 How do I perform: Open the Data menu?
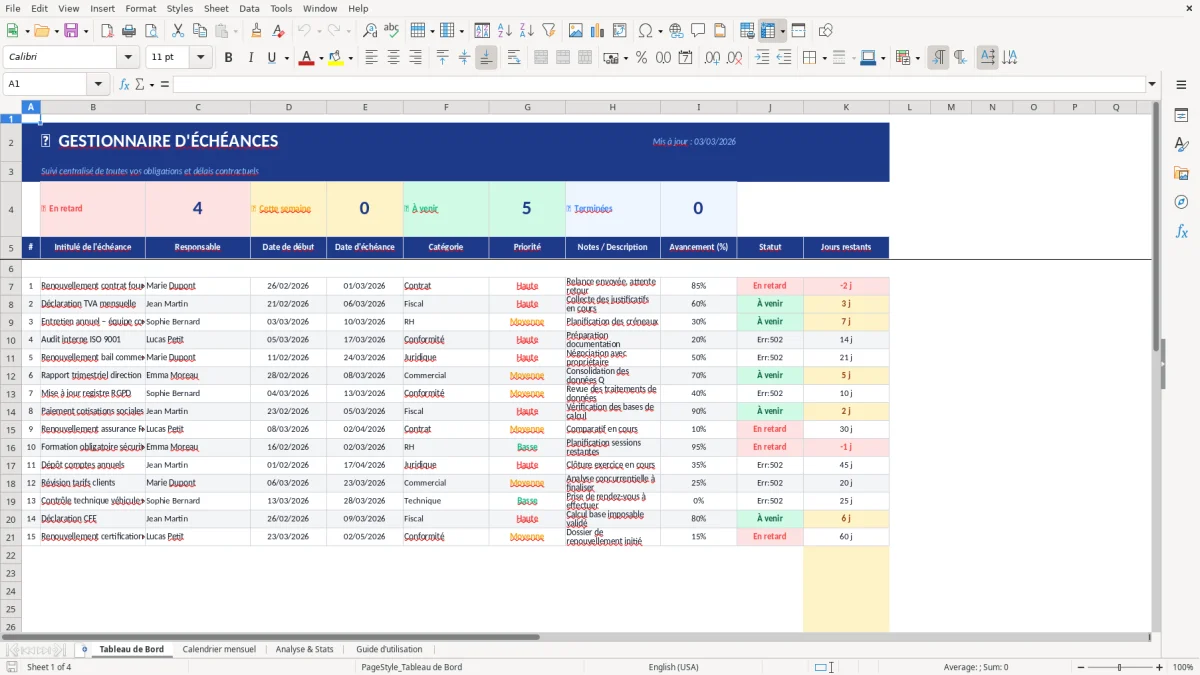click(x=248, y=8)
